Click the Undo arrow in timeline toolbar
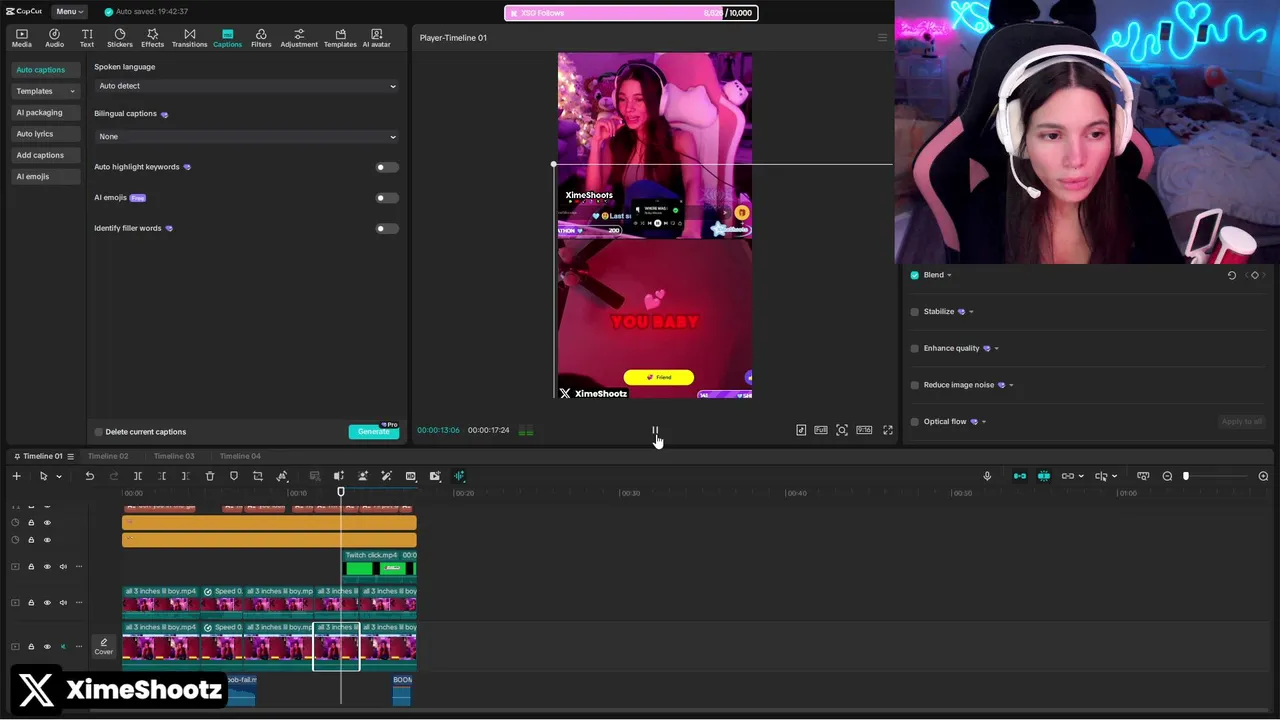The image size is (1280, 720). click(89, 476)
